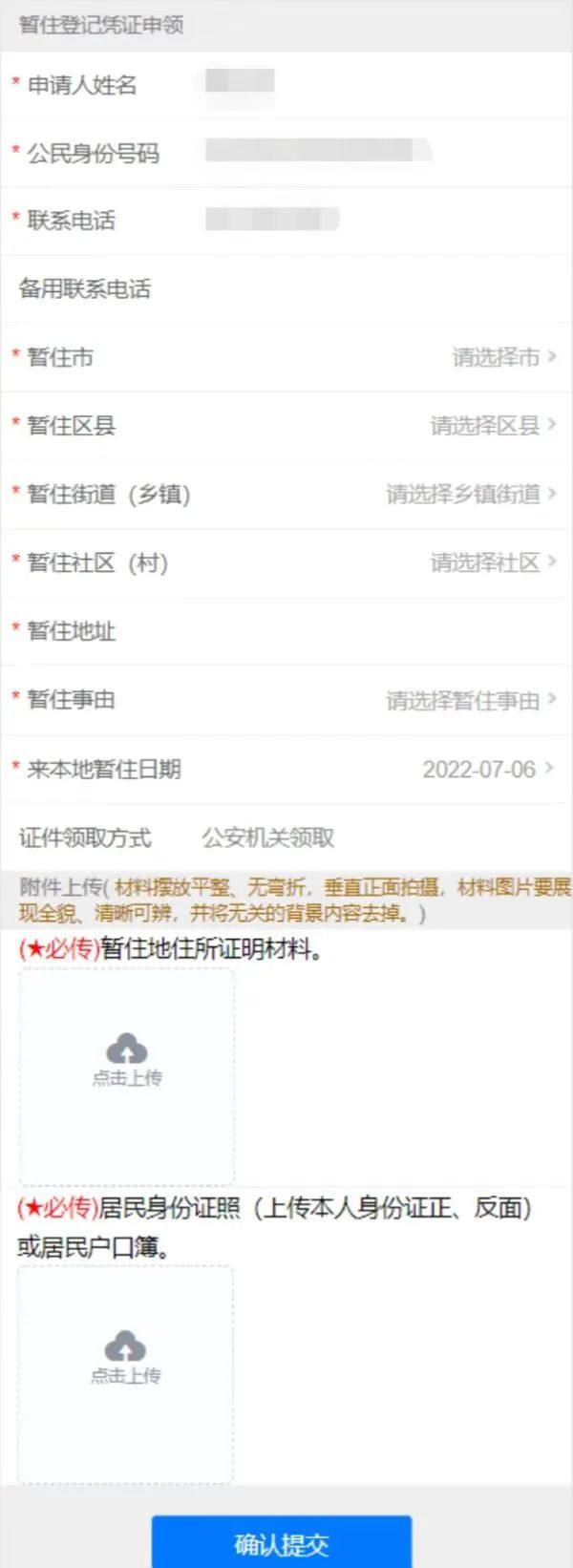This screenshot has width=573, height=1568.
Task: Open the 暂住街道(乡镇) selector
Action: click(x=286, y=495)
